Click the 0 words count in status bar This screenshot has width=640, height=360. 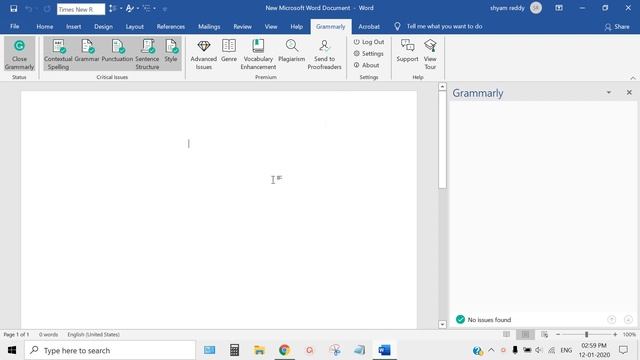(x=48, y=334)
